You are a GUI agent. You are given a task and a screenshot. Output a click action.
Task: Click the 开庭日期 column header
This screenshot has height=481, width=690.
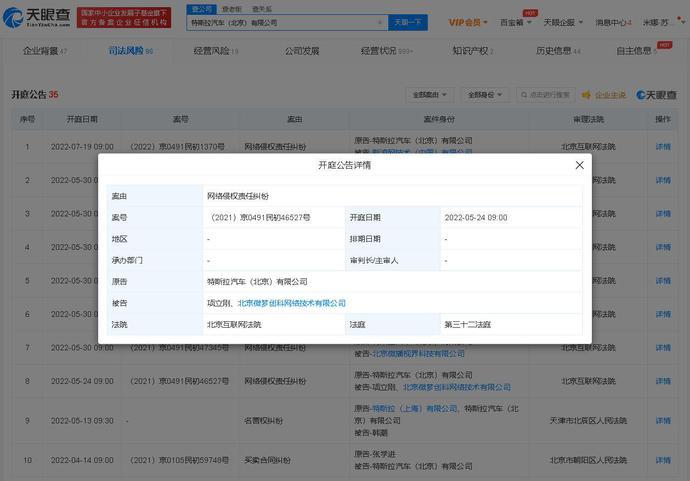coord(82,119)
